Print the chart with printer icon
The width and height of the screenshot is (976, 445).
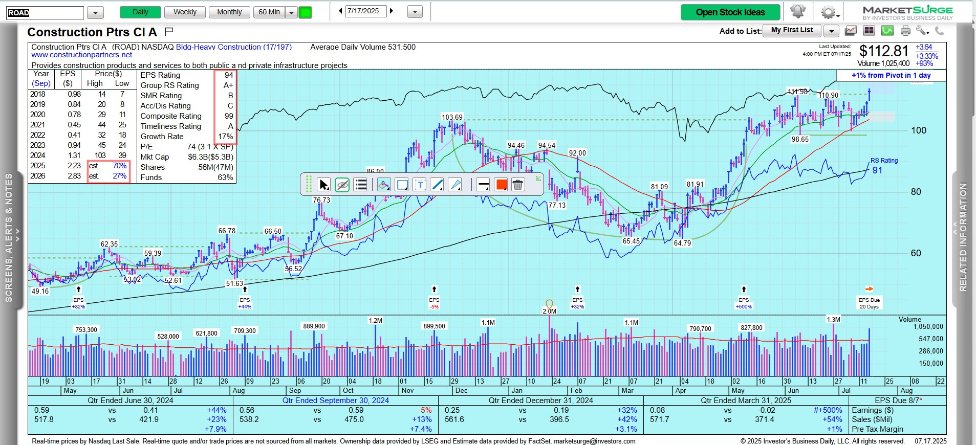coord(905,30)
